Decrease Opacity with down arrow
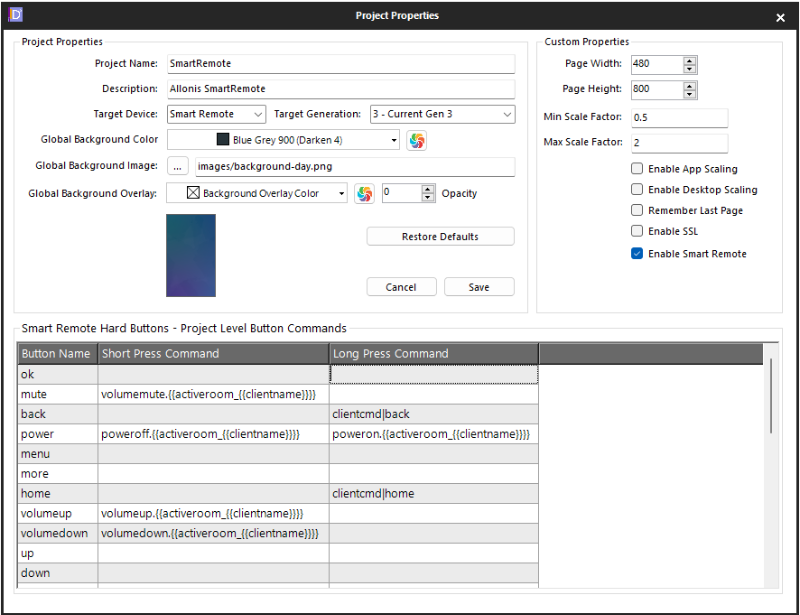This screenshot has width=800, height=615. pos(428,198)
